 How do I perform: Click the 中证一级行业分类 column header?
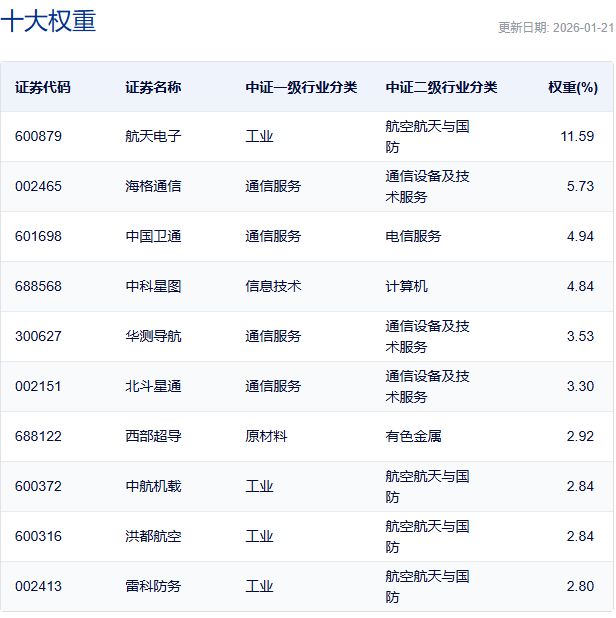click(301, 87)
